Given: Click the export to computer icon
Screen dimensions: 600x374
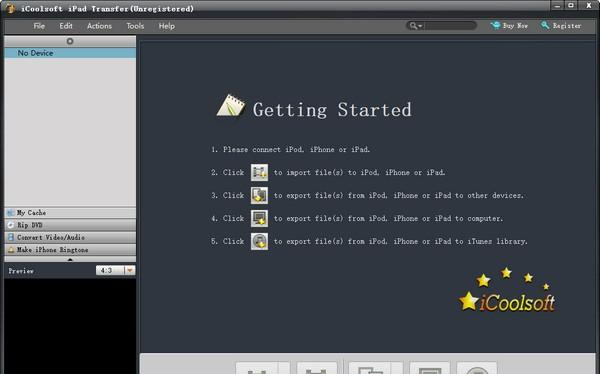Looking at the screenshot, I should click(259, 218).
